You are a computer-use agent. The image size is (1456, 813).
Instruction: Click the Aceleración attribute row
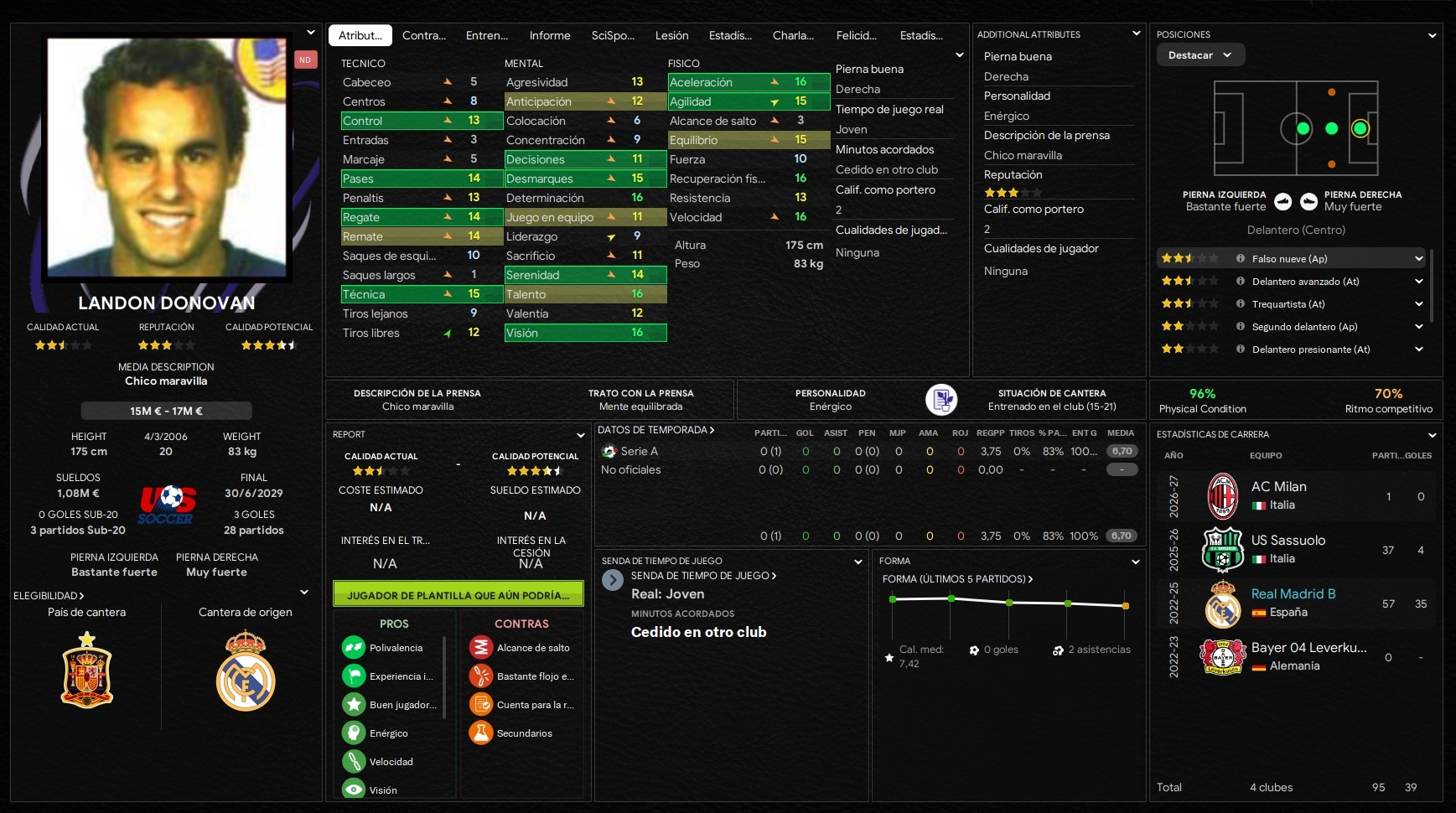tap(749, 82)
